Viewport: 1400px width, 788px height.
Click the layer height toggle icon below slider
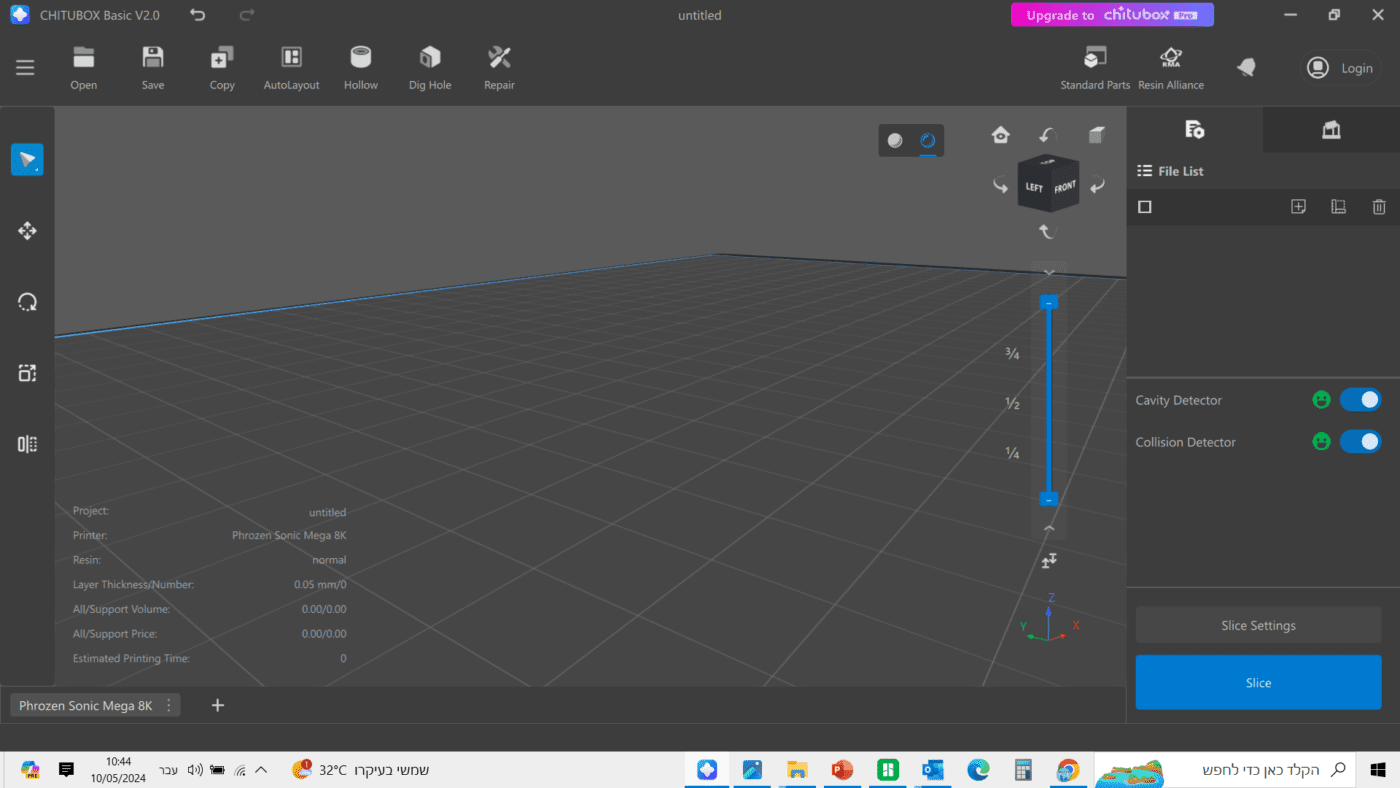[1049, 561]
